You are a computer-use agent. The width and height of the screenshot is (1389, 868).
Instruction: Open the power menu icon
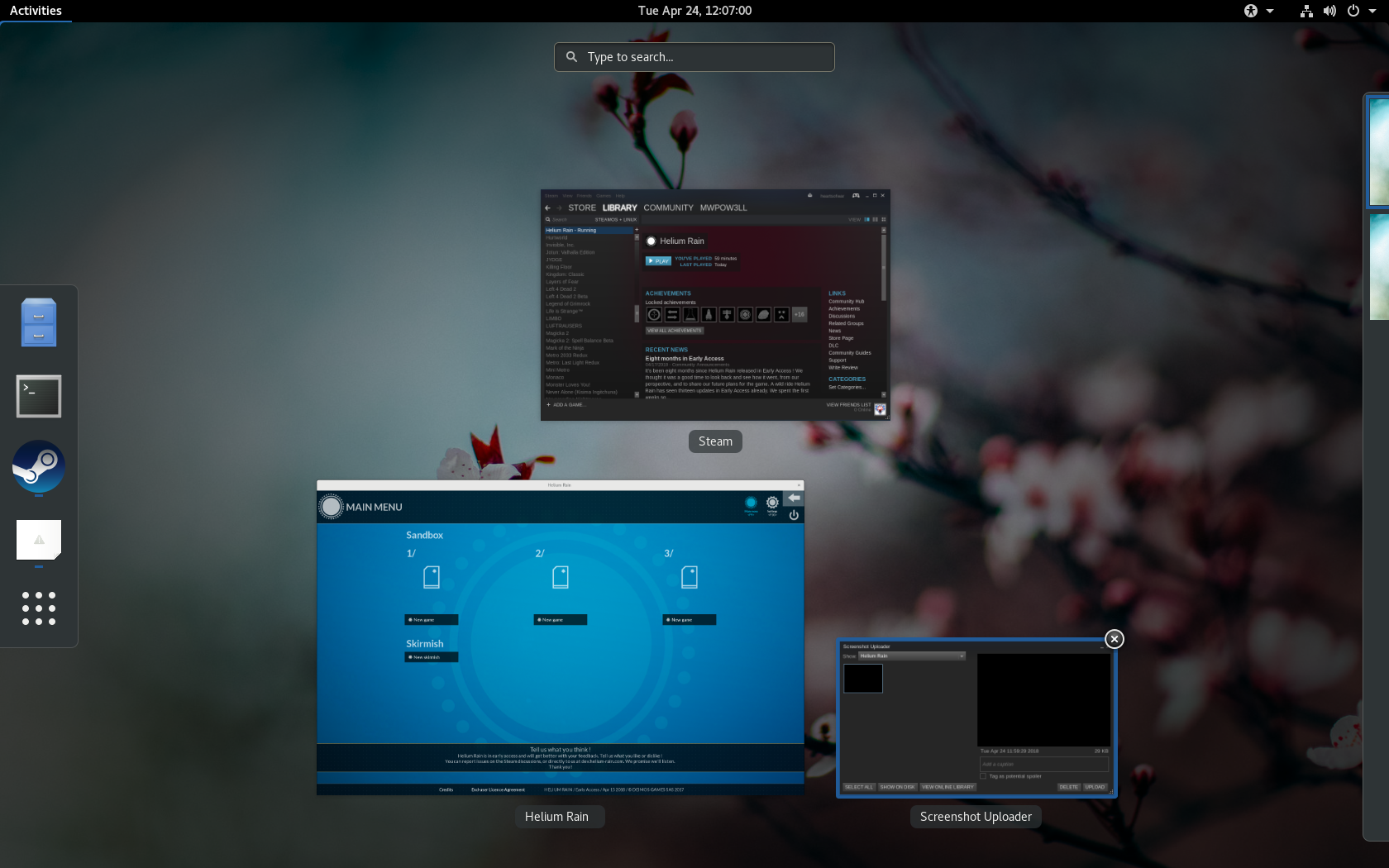coord(1353,11)
